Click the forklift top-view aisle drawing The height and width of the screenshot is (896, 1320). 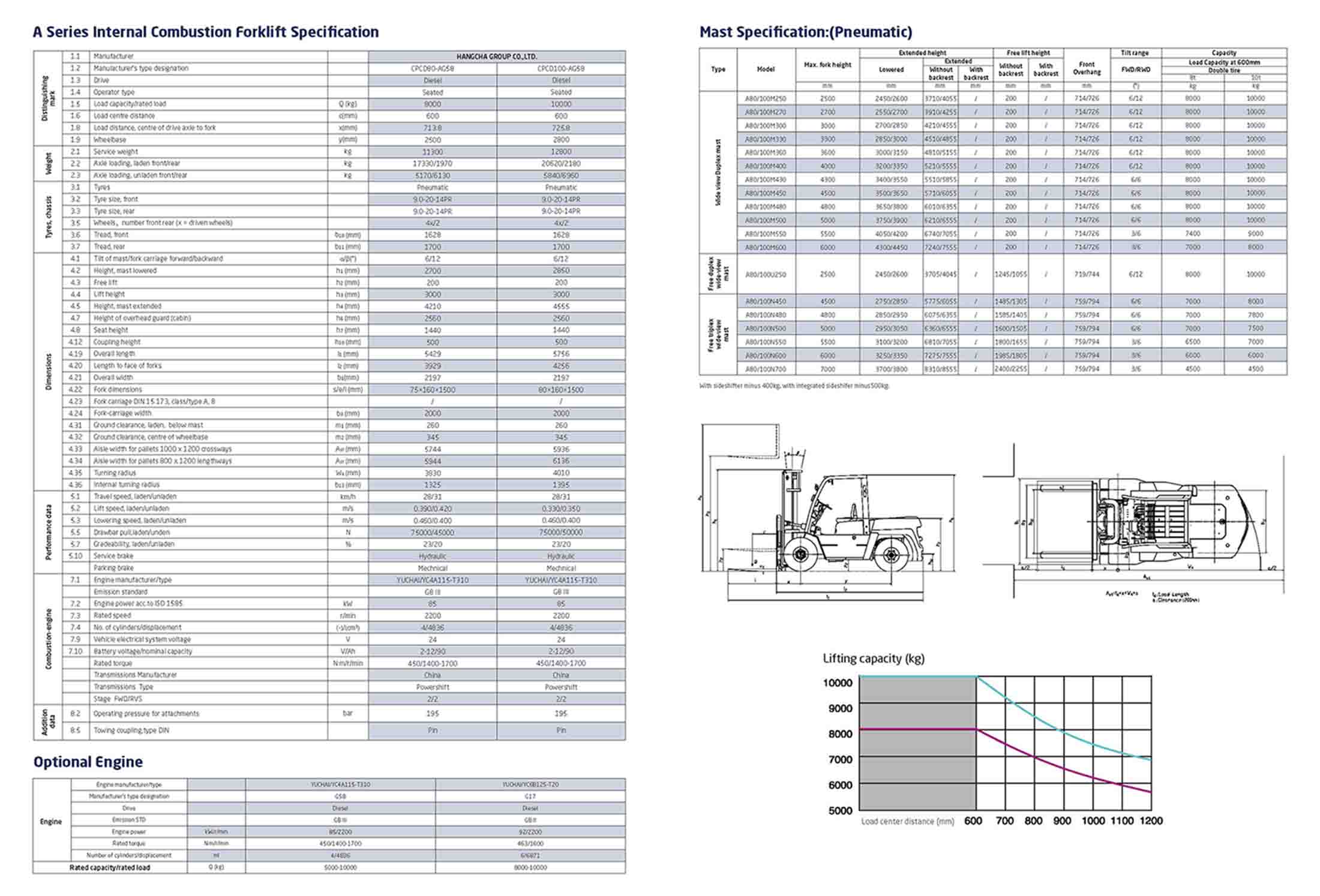tap(1134, 523)
